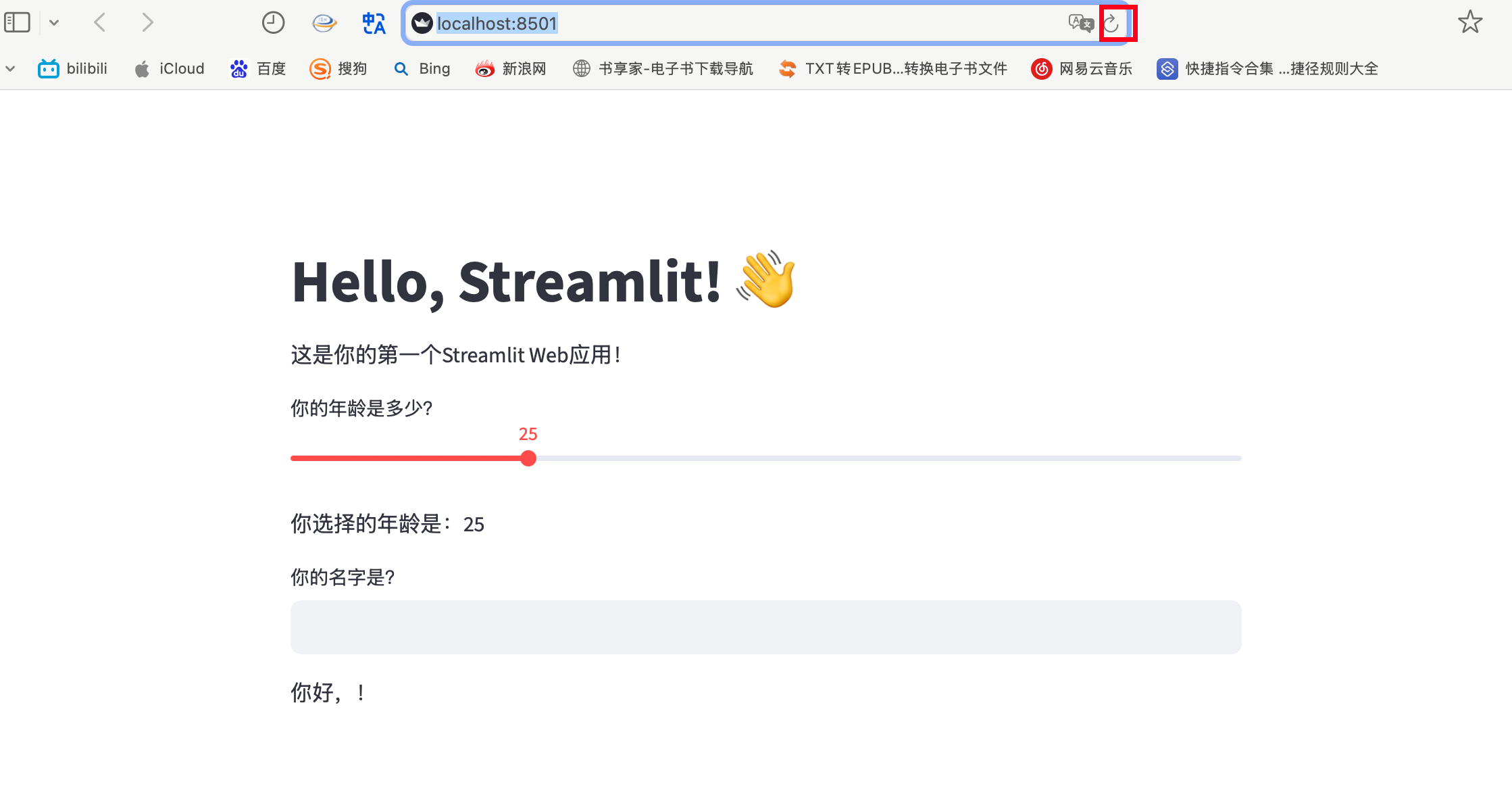Open browsing history via clock icon
The width and height of the screenshot is (1512, 799).
click(273, 22)
